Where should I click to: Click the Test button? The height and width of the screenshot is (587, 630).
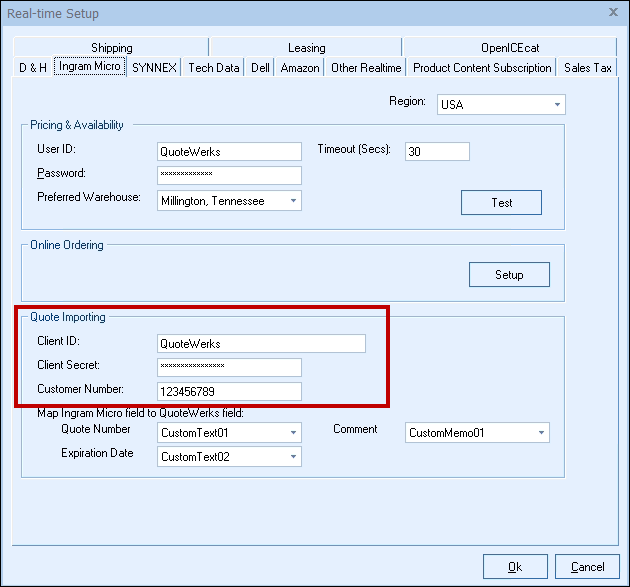point(501,202)
